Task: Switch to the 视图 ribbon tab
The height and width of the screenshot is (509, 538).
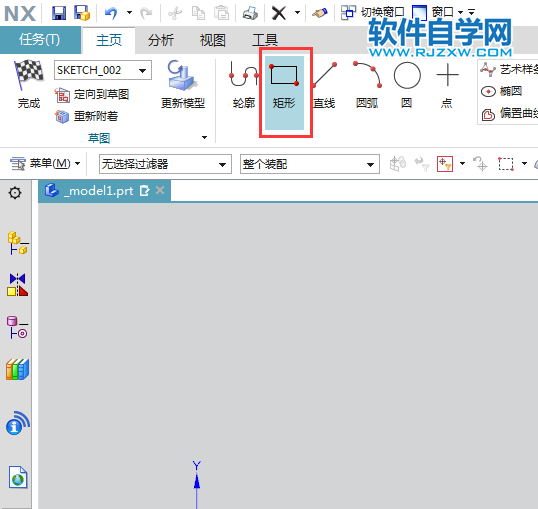Action: [213, 40]
